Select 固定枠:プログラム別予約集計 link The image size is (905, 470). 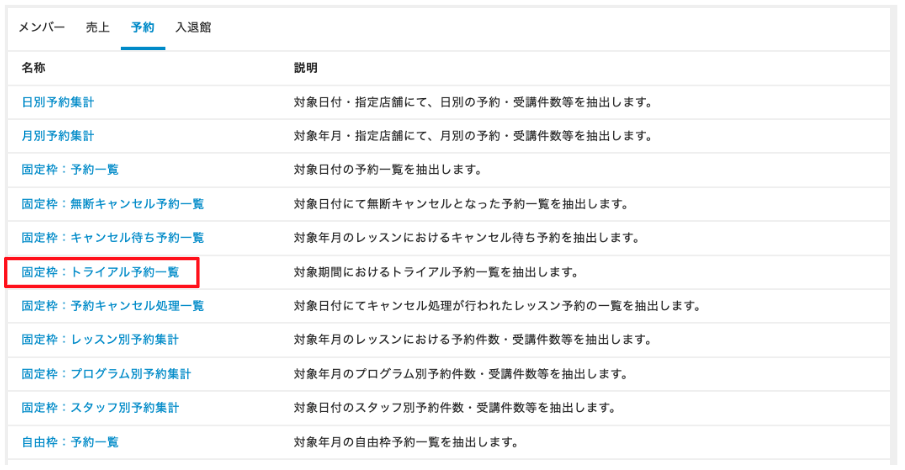pos(106,374)
